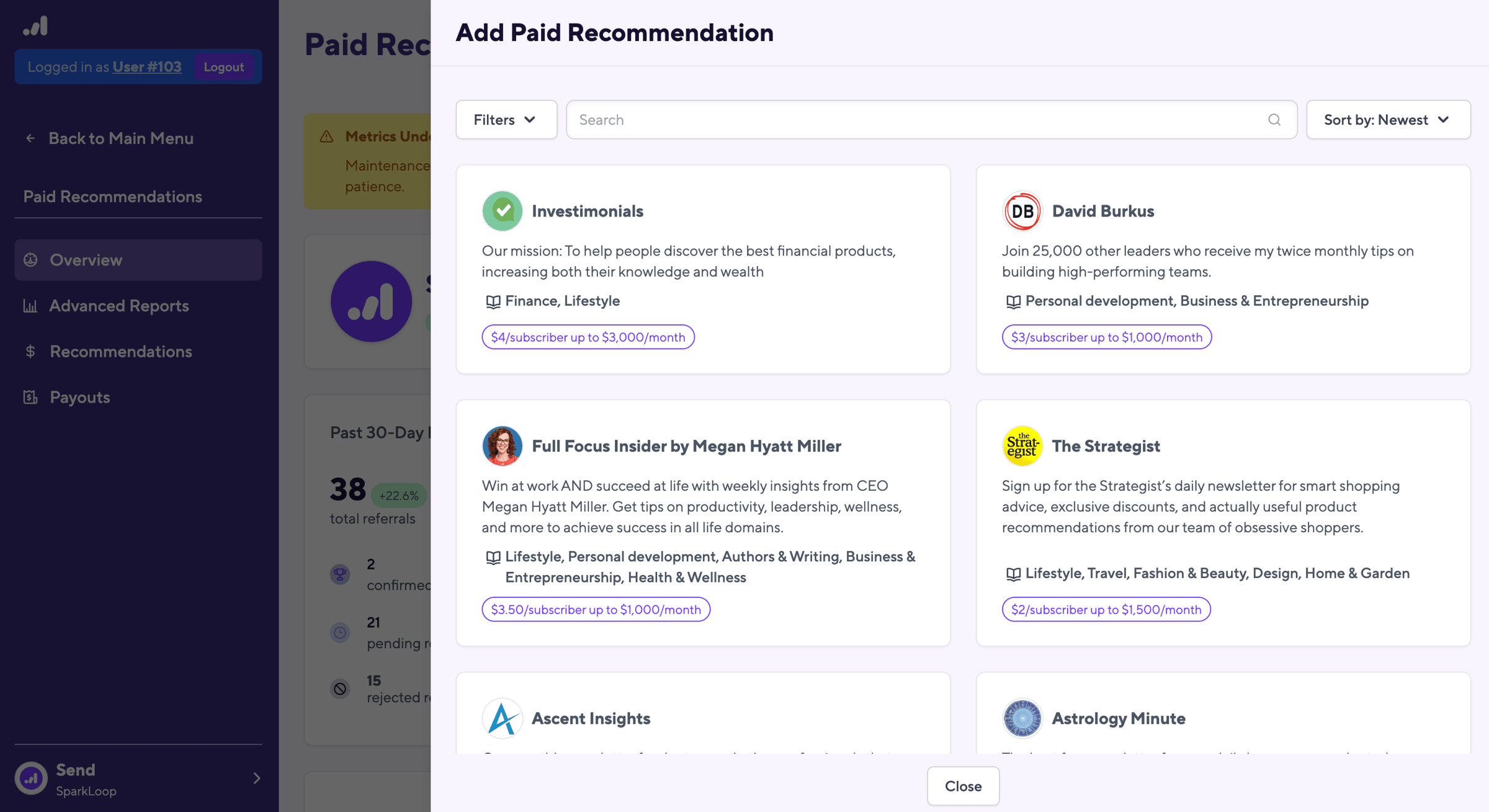Open the Astrology Minute title
Image resolution: width=1489 pixels, height=812 pixels.
(1119, 718)
